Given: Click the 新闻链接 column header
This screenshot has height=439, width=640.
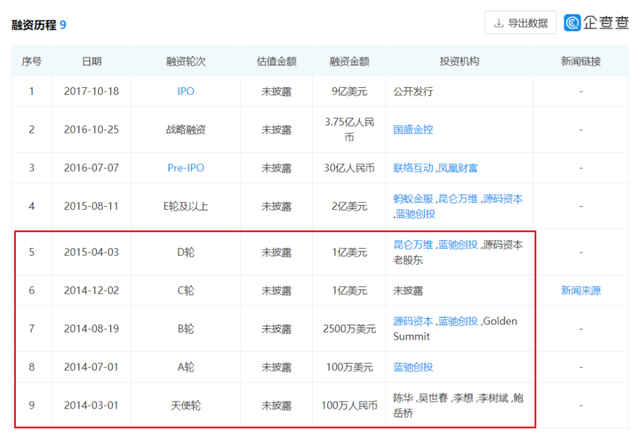Looking at the screenshot, I should click(x=581, y=61).
